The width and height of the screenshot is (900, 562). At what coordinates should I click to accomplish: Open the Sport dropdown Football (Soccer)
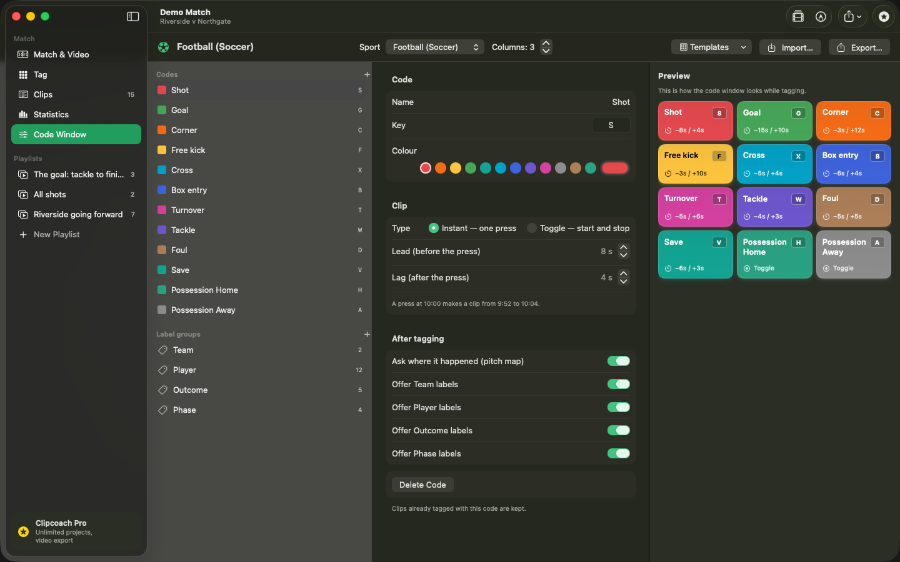point(435,47)
